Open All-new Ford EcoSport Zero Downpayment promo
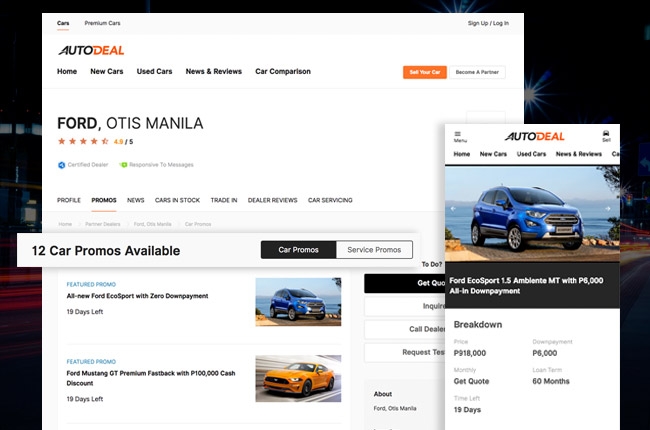 tap(137, 296)
